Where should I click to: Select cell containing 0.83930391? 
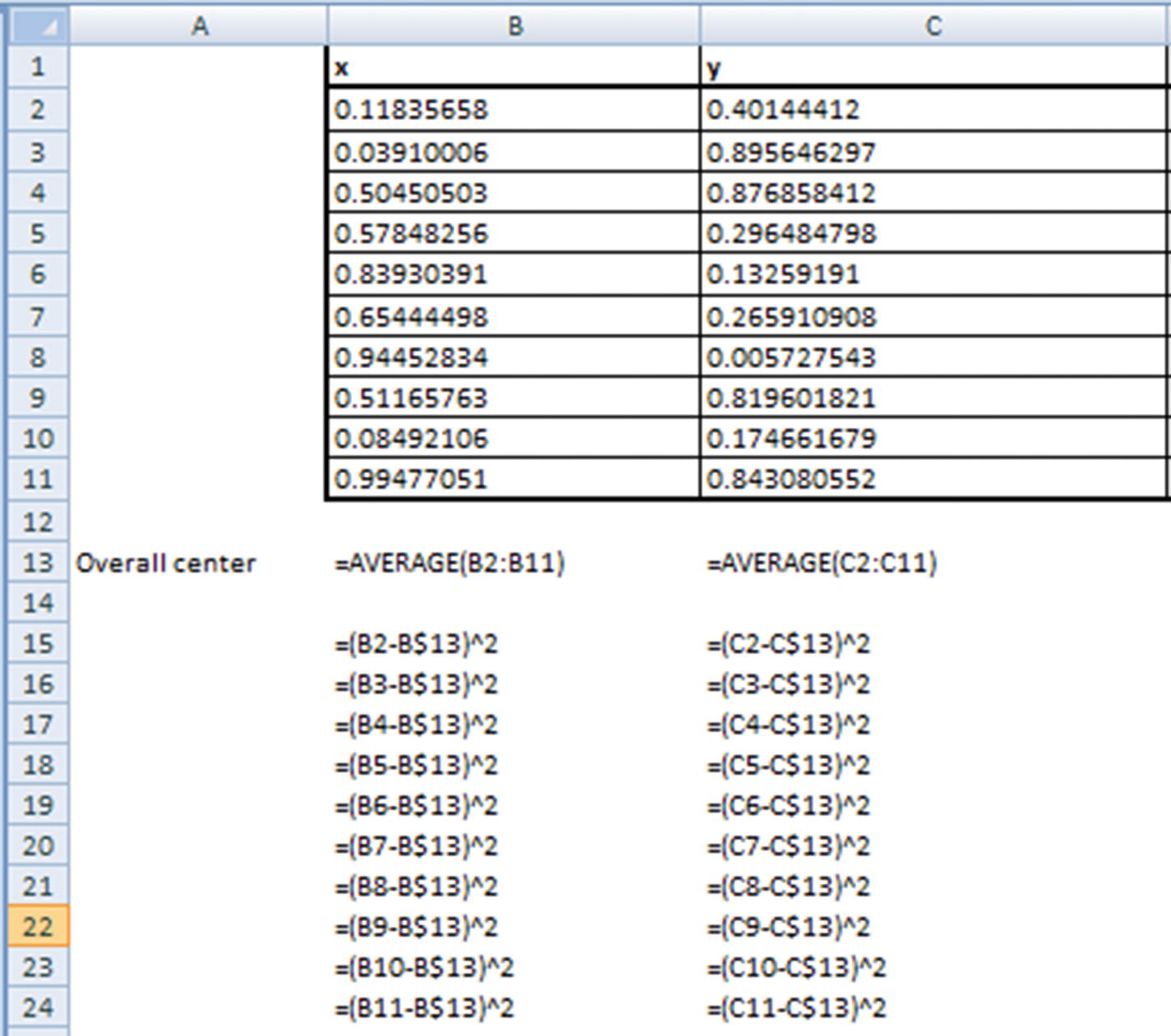pos(514,274)
